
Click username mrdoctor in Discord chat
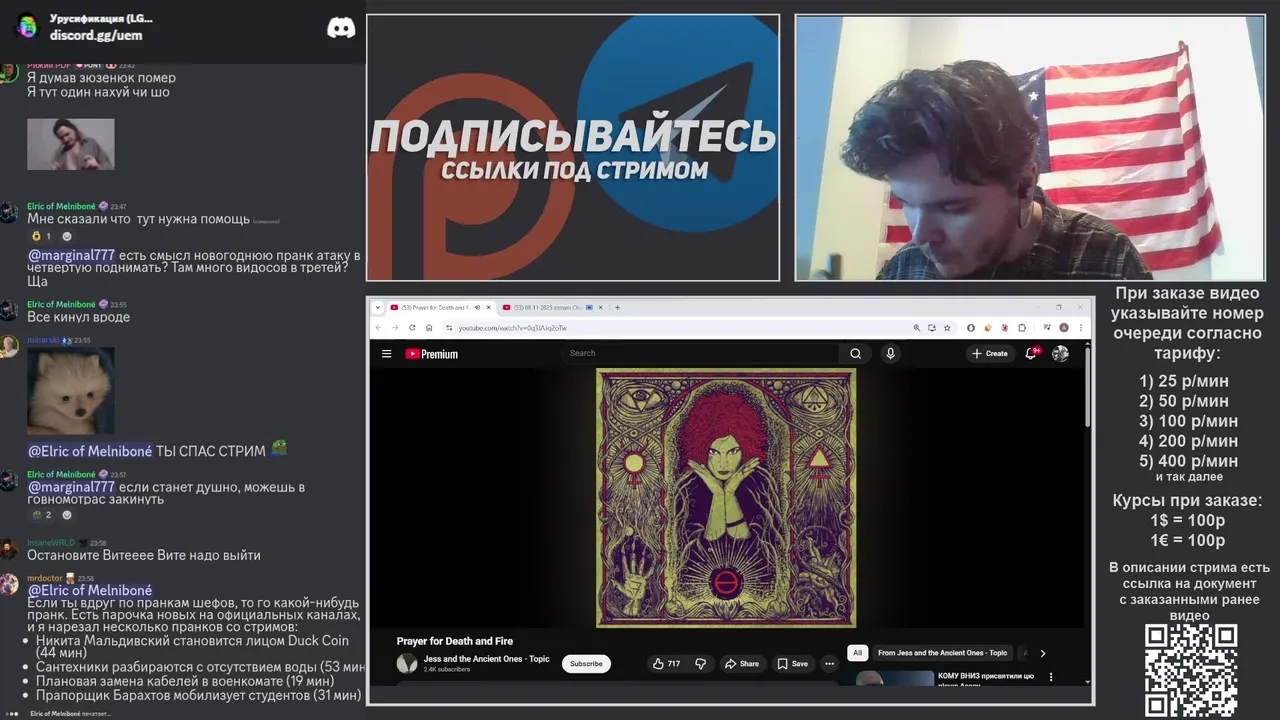point(45,578)
